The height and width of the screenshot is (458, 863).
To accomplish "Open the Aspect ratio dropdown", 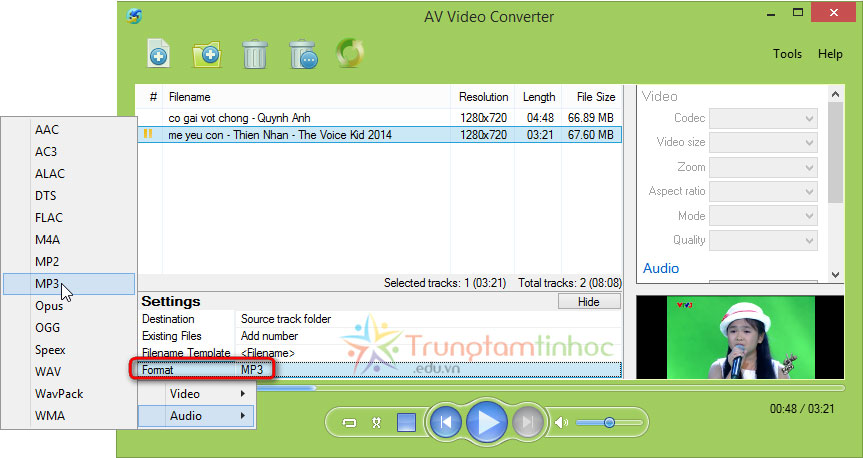I will 763,192.
